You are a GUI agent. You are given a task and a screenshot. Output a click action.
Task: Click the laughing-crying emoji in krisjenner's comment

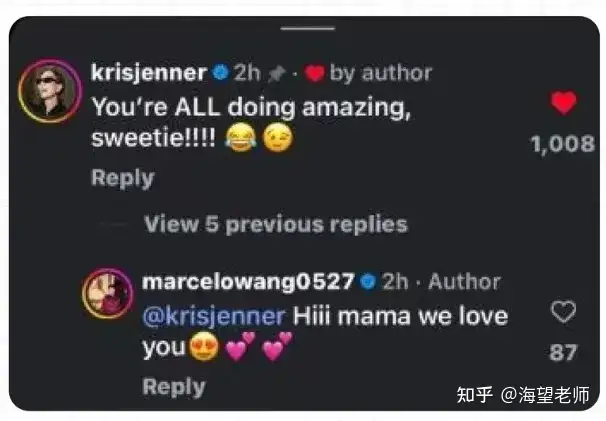click(x=241, y=138)
